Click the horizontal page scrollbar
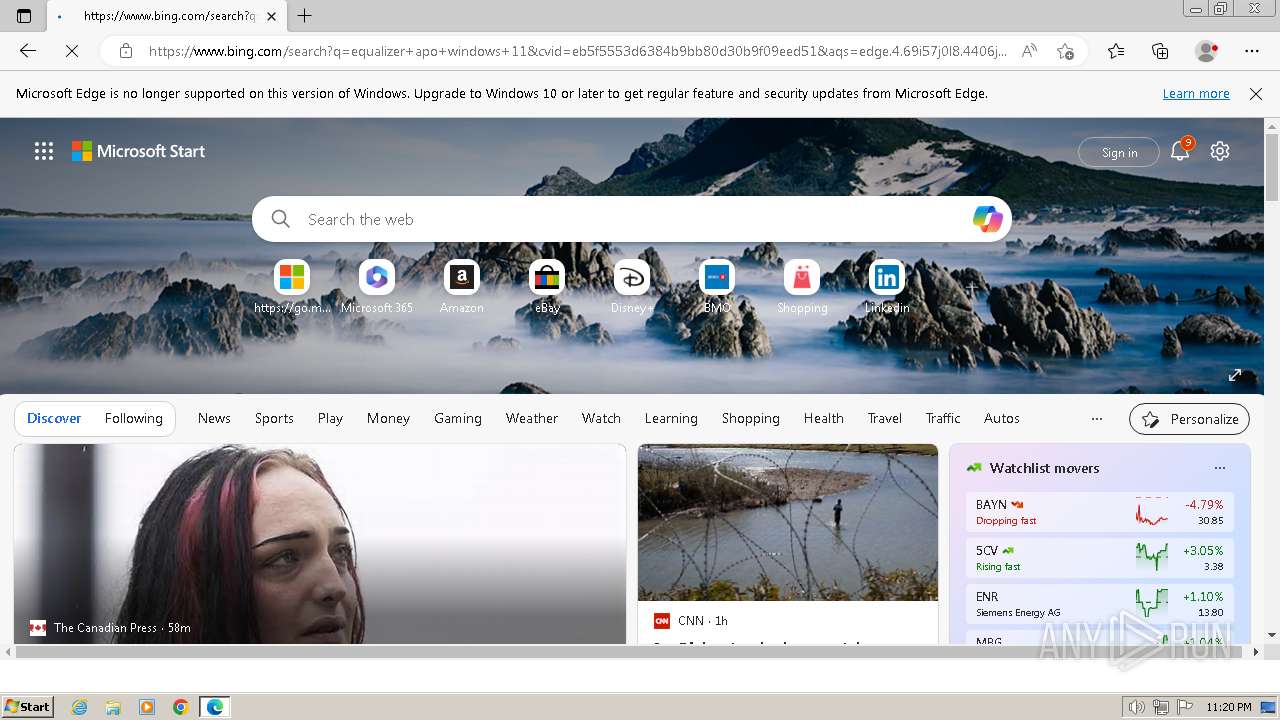The width and height of the screenshot is (1280, 720). tap(628, 652)
